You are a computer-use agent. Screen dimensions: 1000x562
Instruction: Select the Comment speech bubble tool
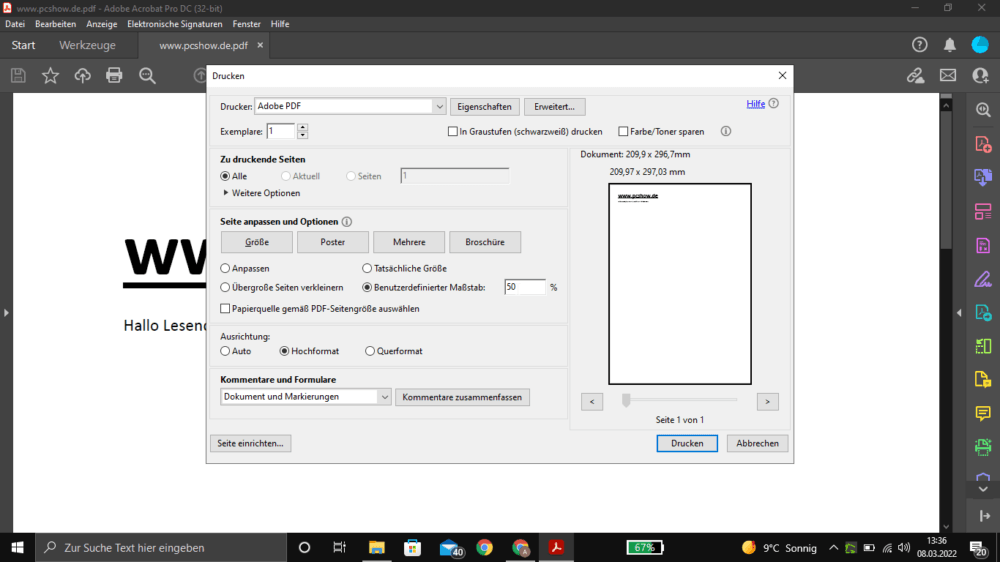983,413
